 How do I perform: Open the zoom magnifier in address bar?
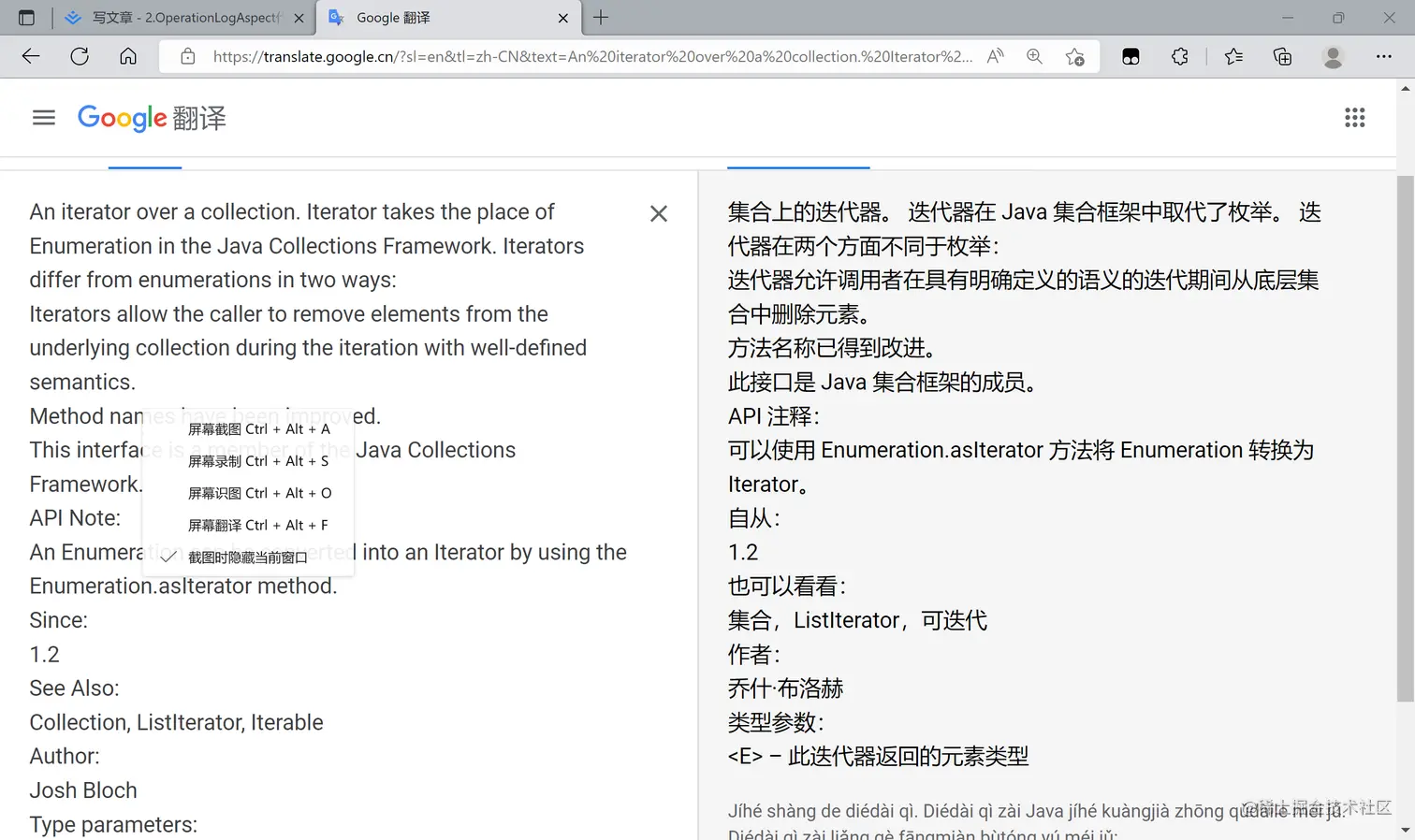1034,56
